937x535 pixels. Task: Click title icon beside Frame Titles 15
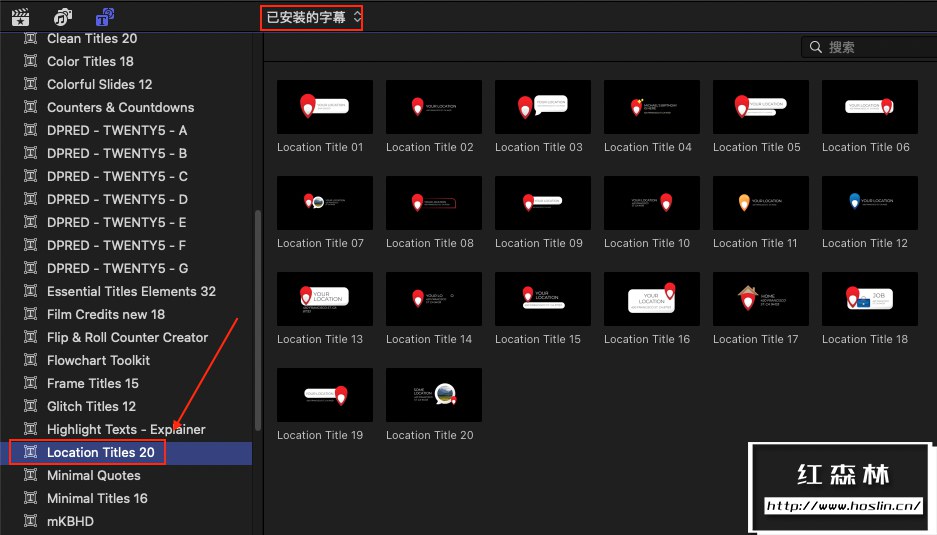click(x=30, y=383)
